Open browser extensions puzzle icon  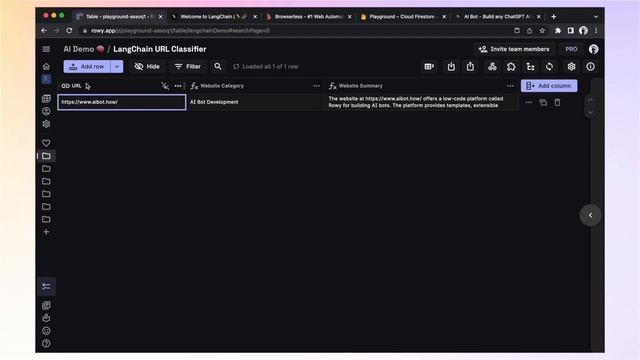(x=558, y=31)
